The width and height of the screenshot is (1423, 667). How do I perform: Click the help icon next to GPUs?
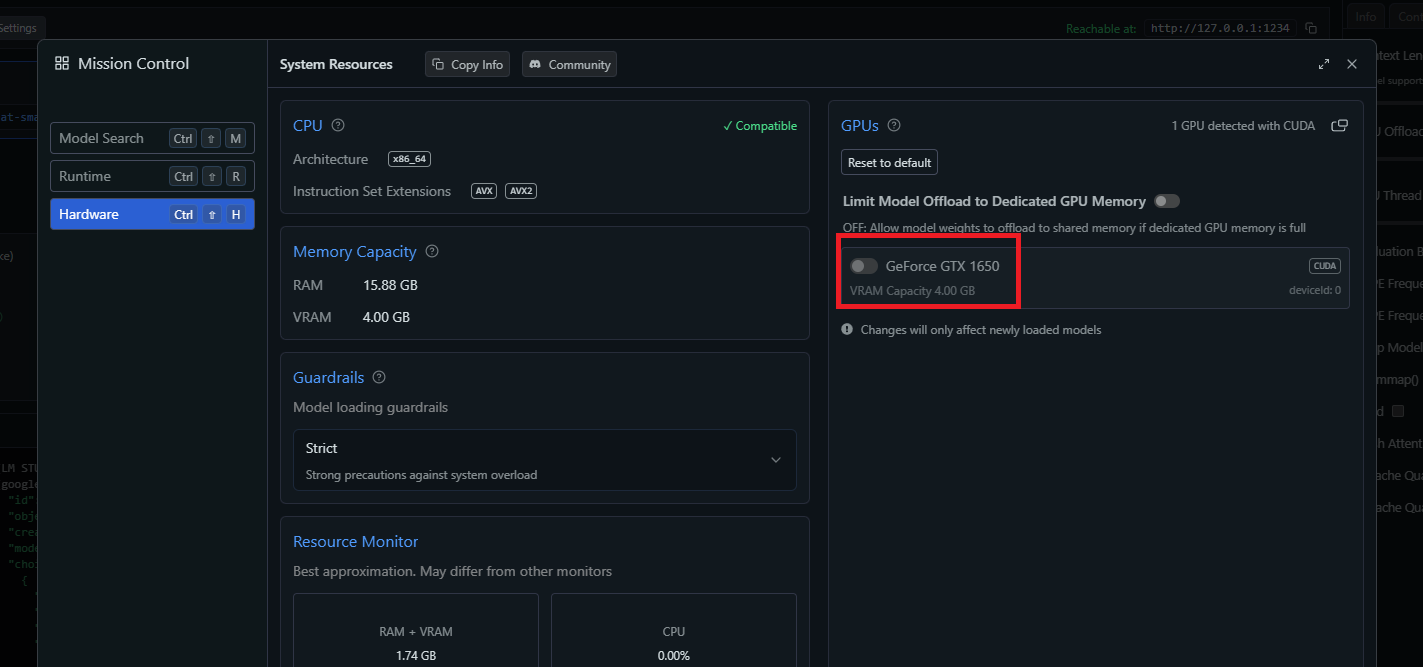894,125
